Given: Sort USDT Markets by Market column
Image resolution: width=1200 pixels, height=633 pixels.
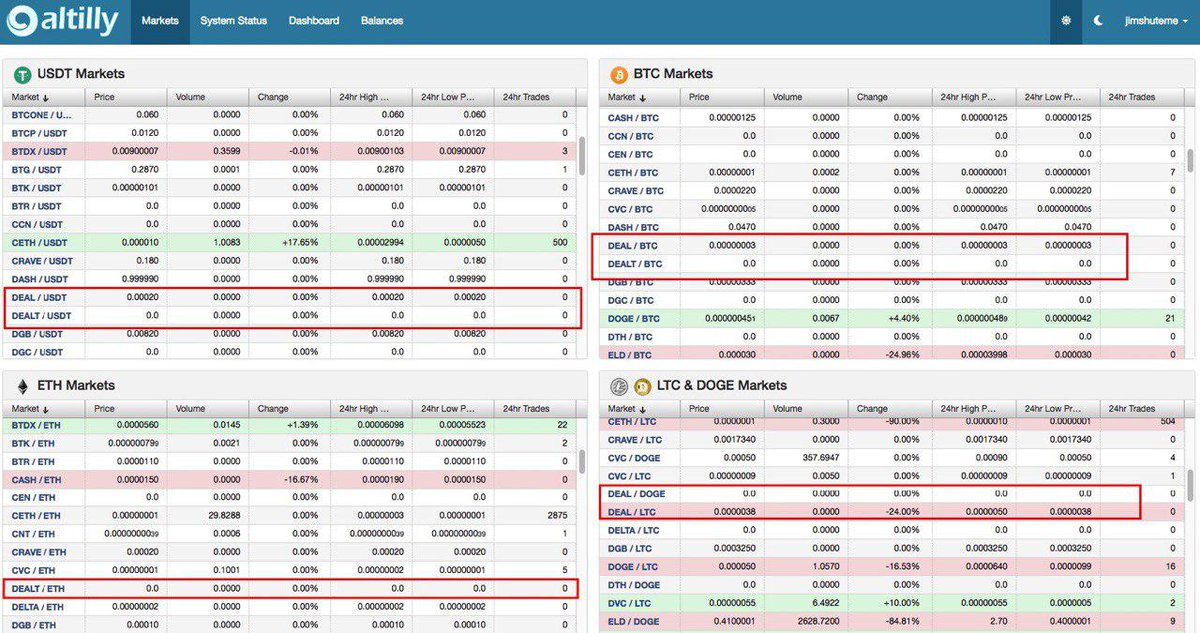Looking at the screenshot, I should pyautogui.click(x=45, y=97).
